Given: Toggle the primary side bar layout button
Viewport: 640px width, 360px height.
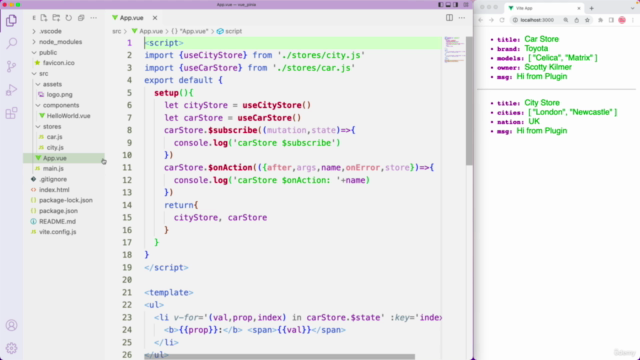Looking at the screenshot, I should 440,5.
